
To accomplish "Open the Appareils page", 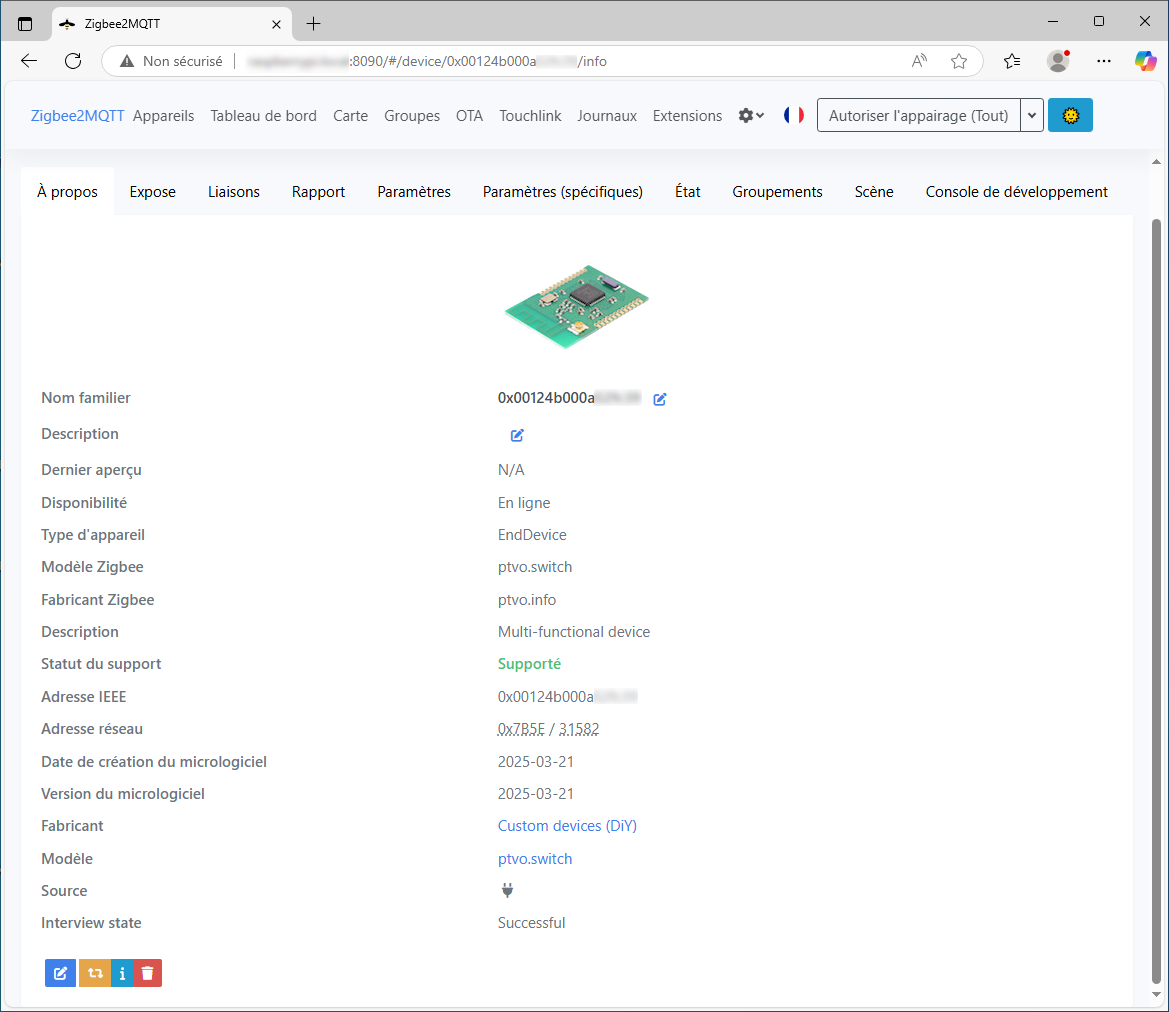I will tap(163, 116).
